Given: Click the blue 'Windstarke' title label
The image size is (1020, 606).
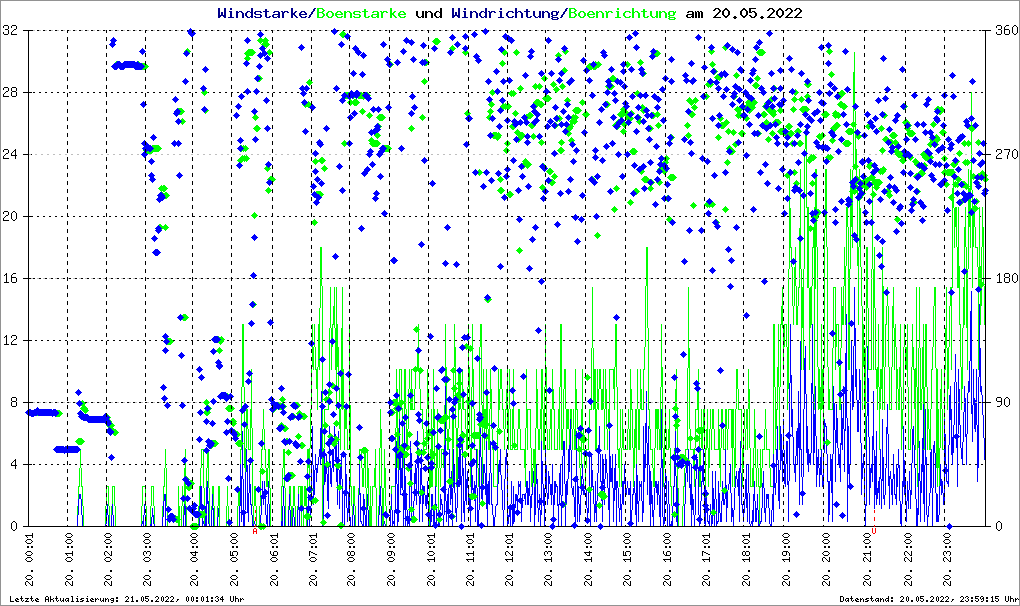Looking at the screenshot, I should pyautogui.click(x=264, y=14).
